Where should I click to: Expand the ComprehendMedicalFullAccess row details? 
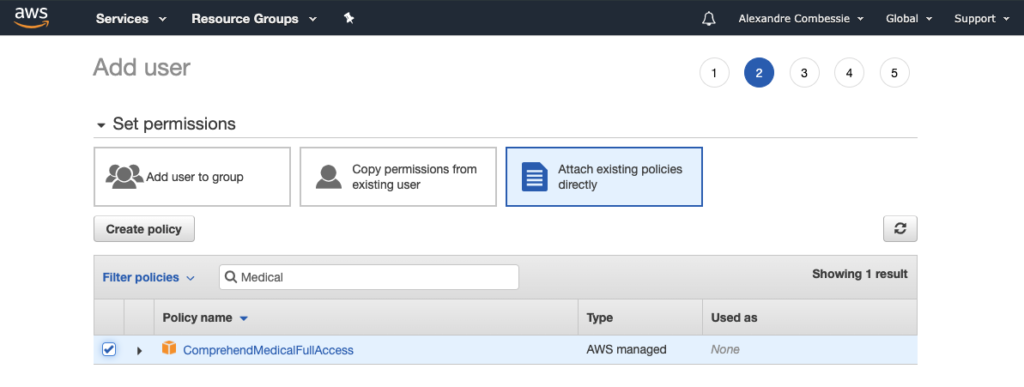click(x=139, y=350)
